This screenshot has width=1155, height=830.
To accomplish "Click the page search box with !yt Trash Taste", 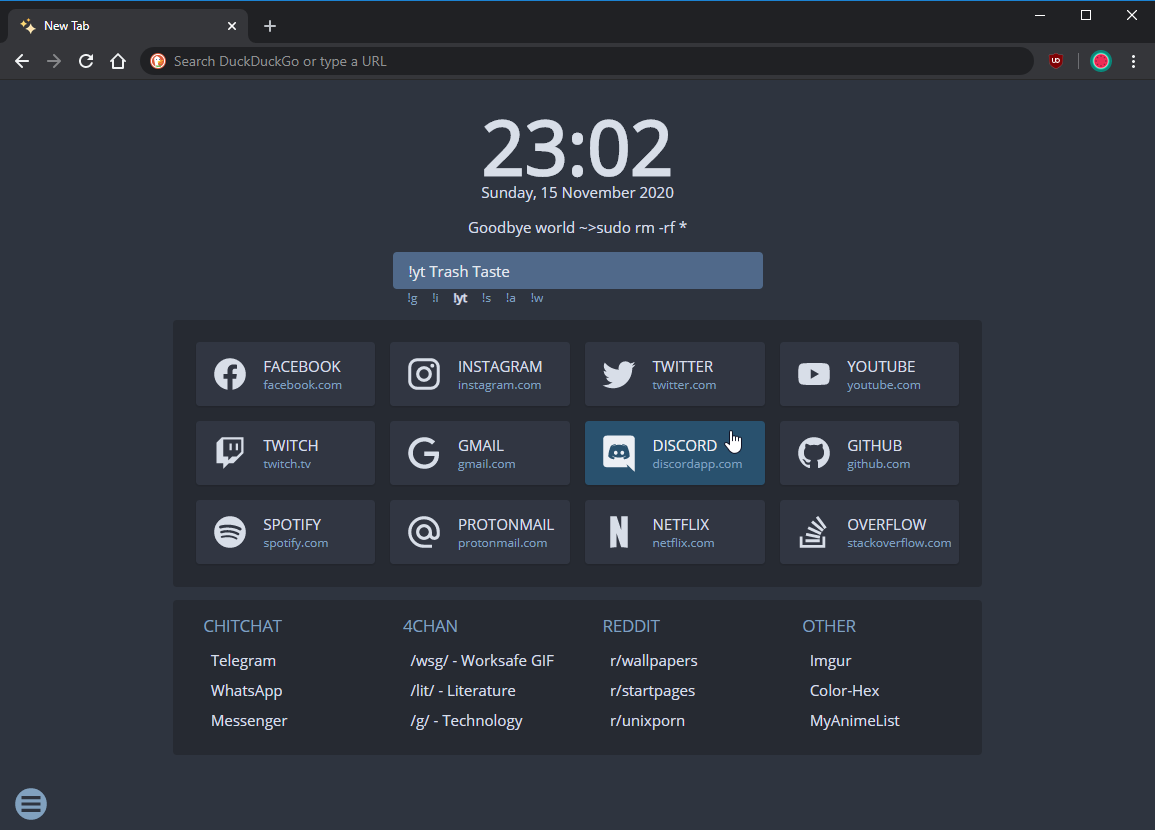I will pos(578,271).
